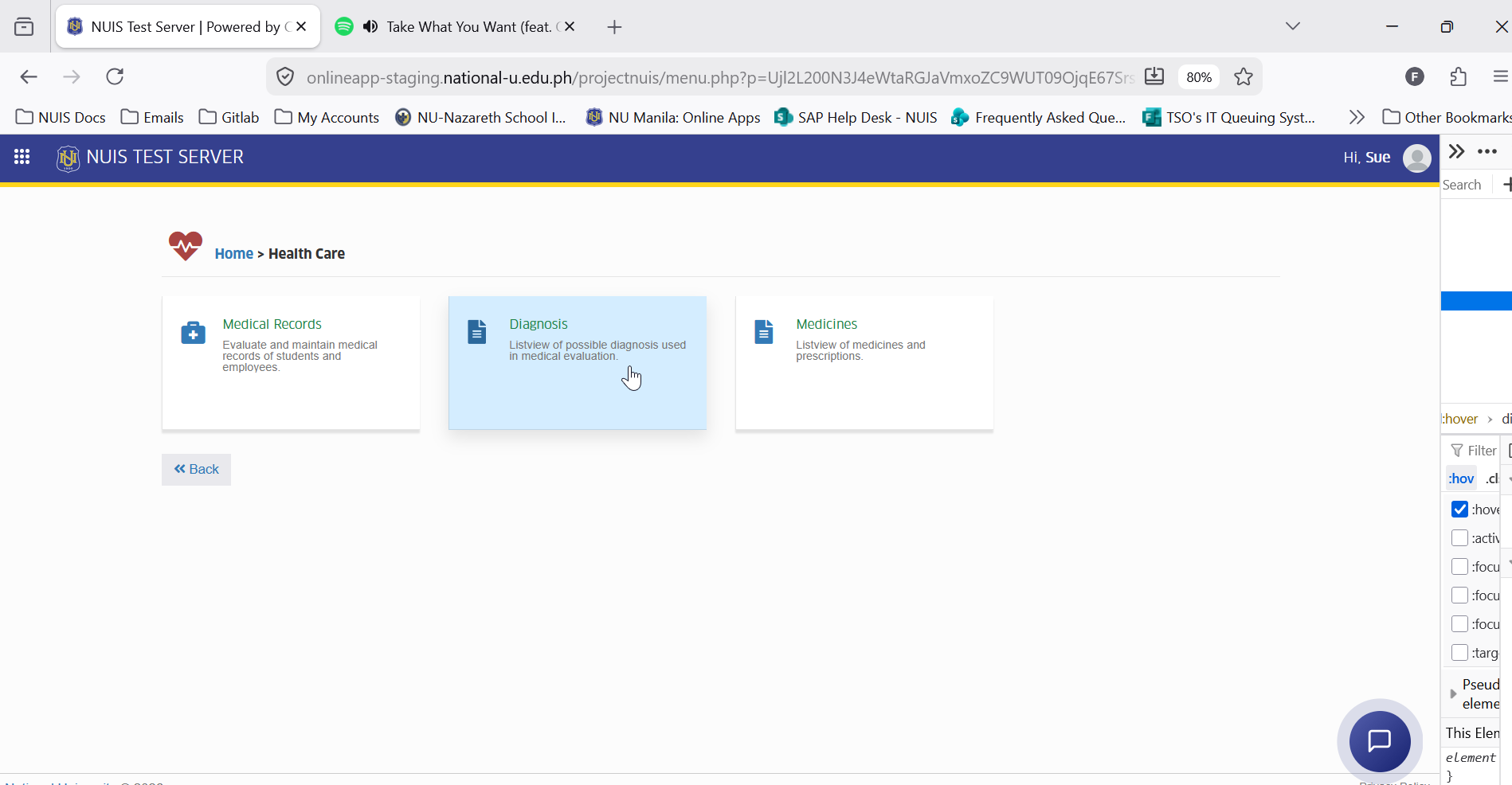Uncheck the :hover pseudo-class checkbox
The width and height of the screenshot is (1512, 785).
(1459, 510)
